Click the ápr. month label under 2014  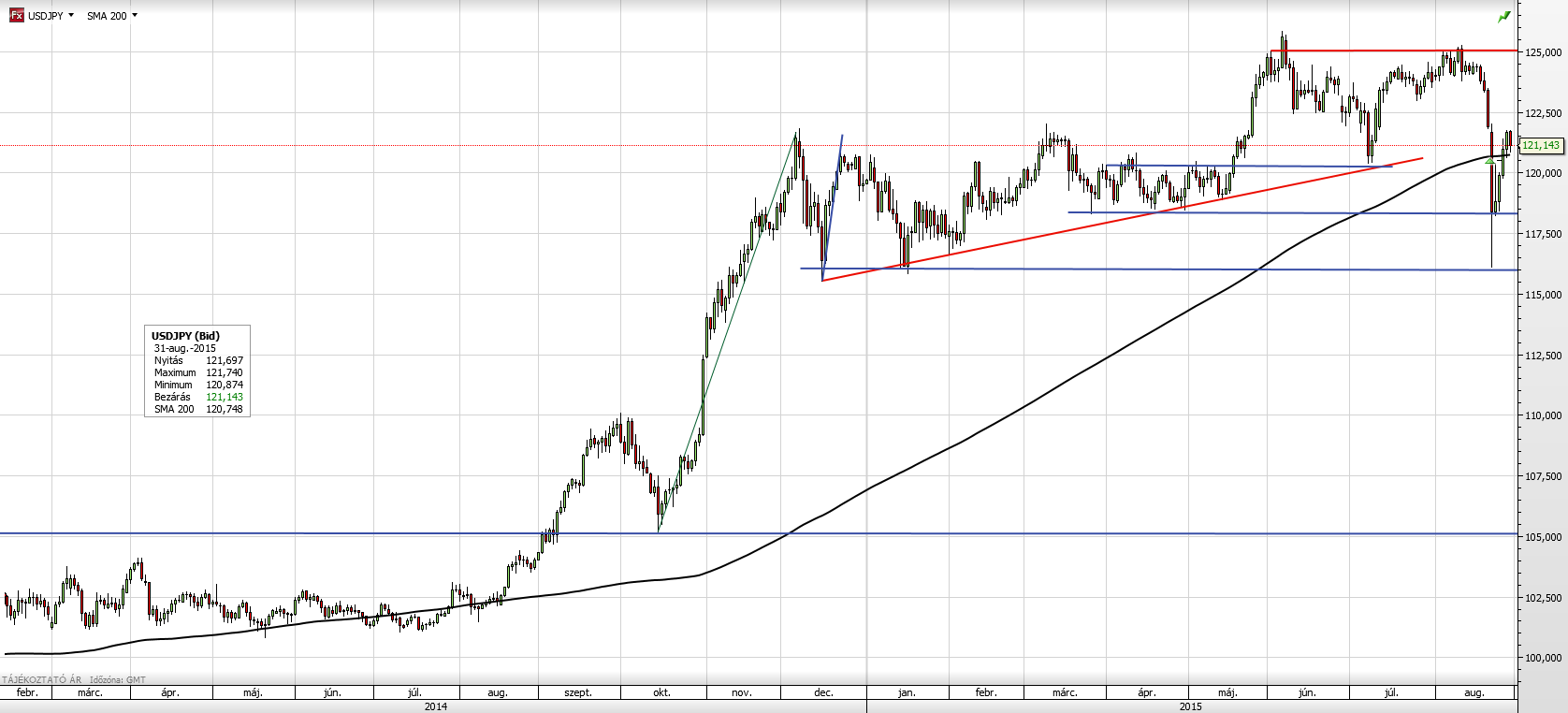click(170, 692)
